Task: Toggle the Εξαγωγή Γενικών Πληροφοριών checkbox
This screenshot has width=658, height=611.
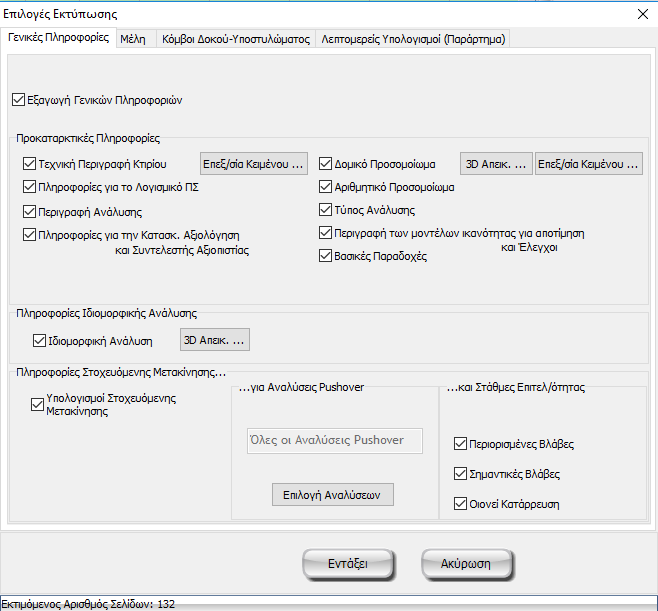Action: coord(19,100)
